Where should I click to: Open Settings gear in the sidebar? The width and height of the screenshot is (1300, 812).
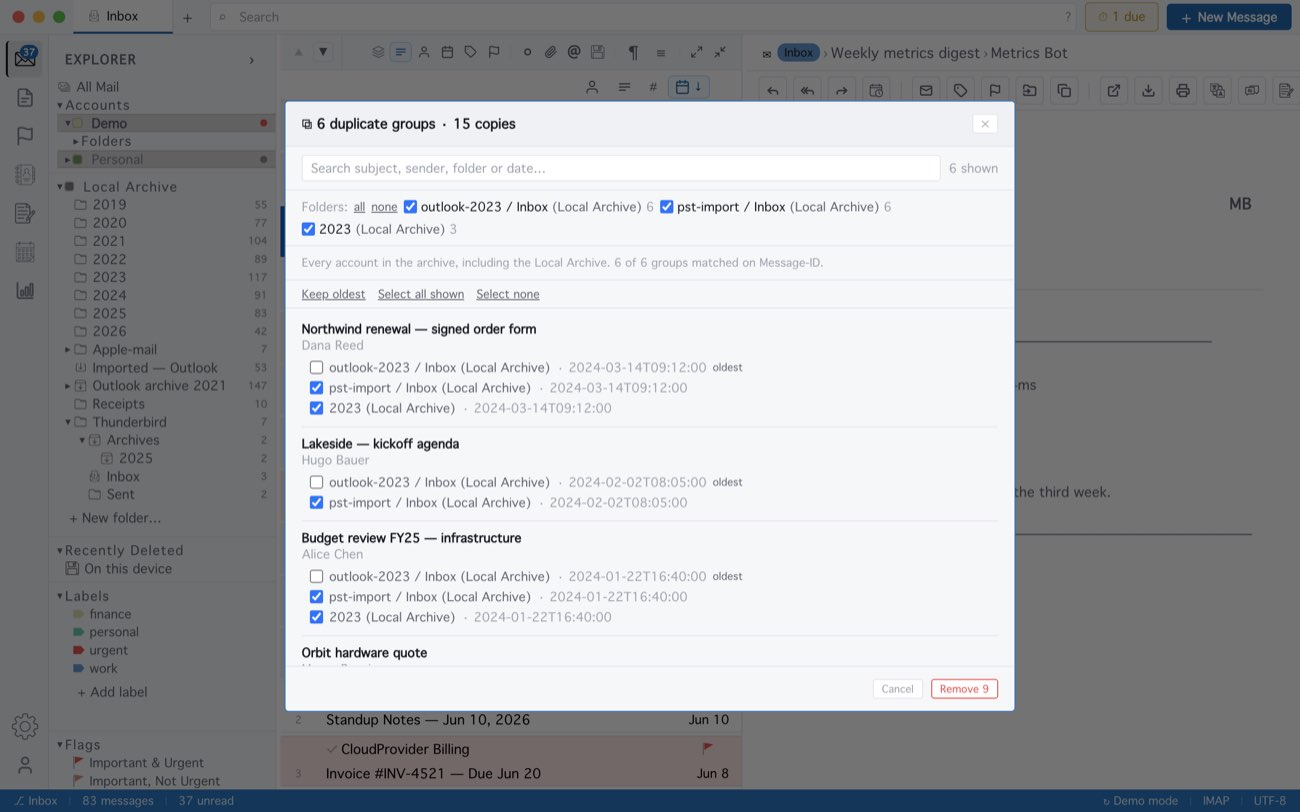(25, 727)
